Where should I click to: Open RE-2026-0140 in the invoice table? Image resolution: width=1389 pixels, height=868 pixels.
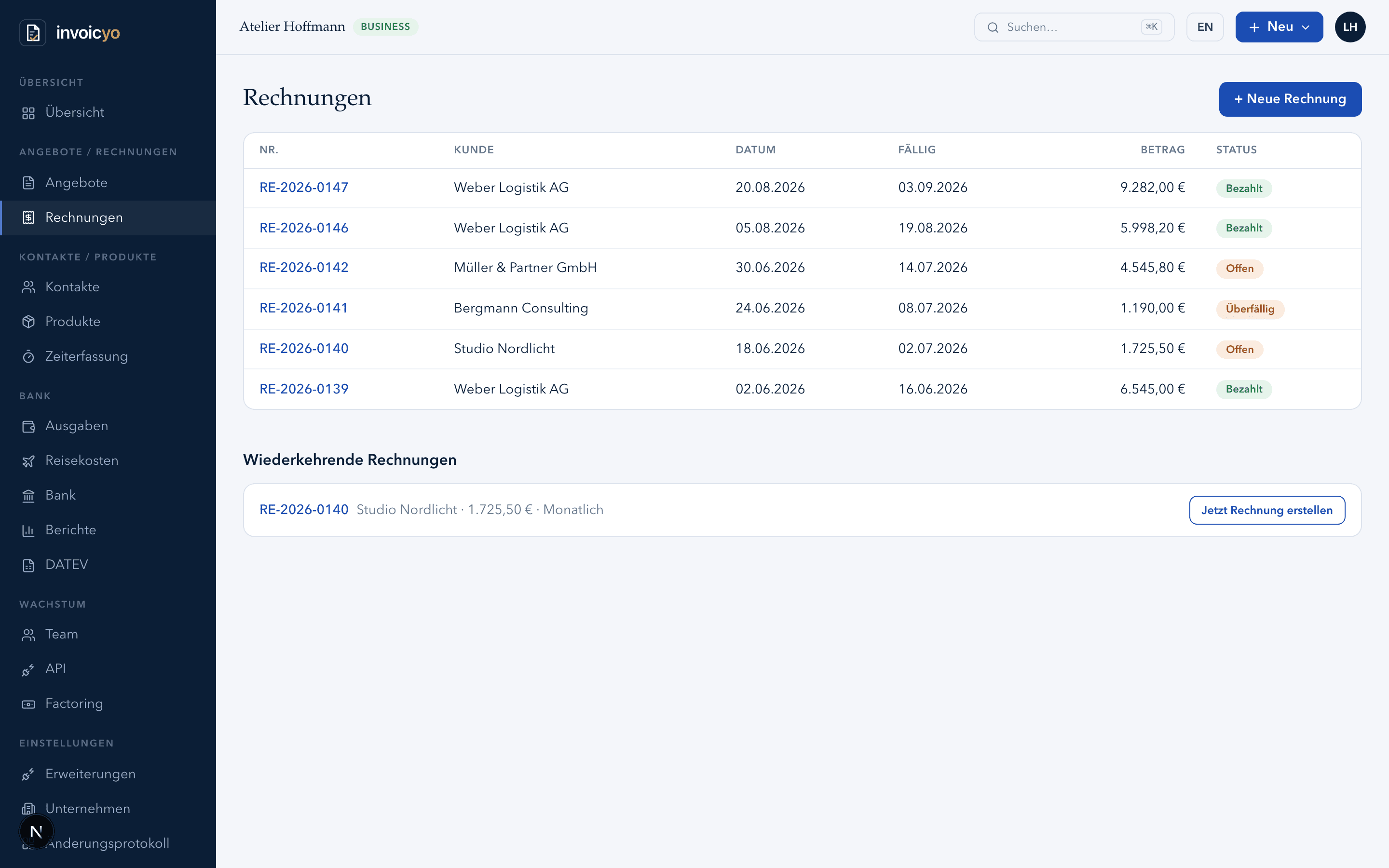pos(304,349)
